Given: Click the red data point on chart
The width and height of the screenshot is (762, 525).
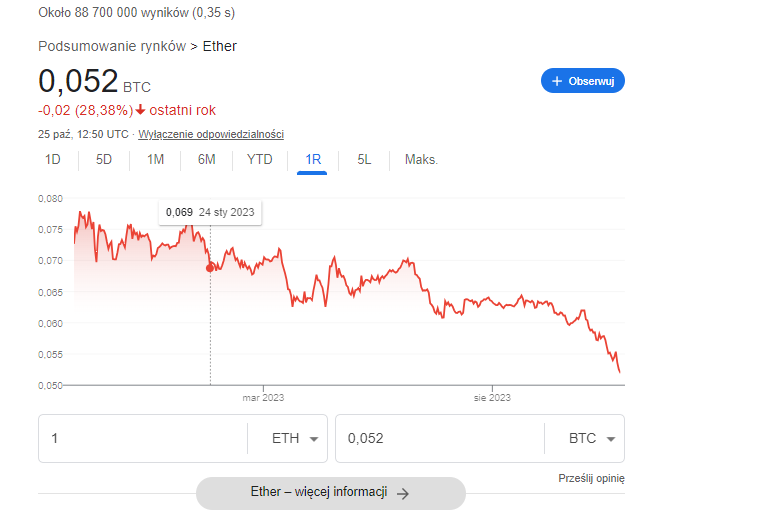Looking at the screenshot, I should 209,267.
